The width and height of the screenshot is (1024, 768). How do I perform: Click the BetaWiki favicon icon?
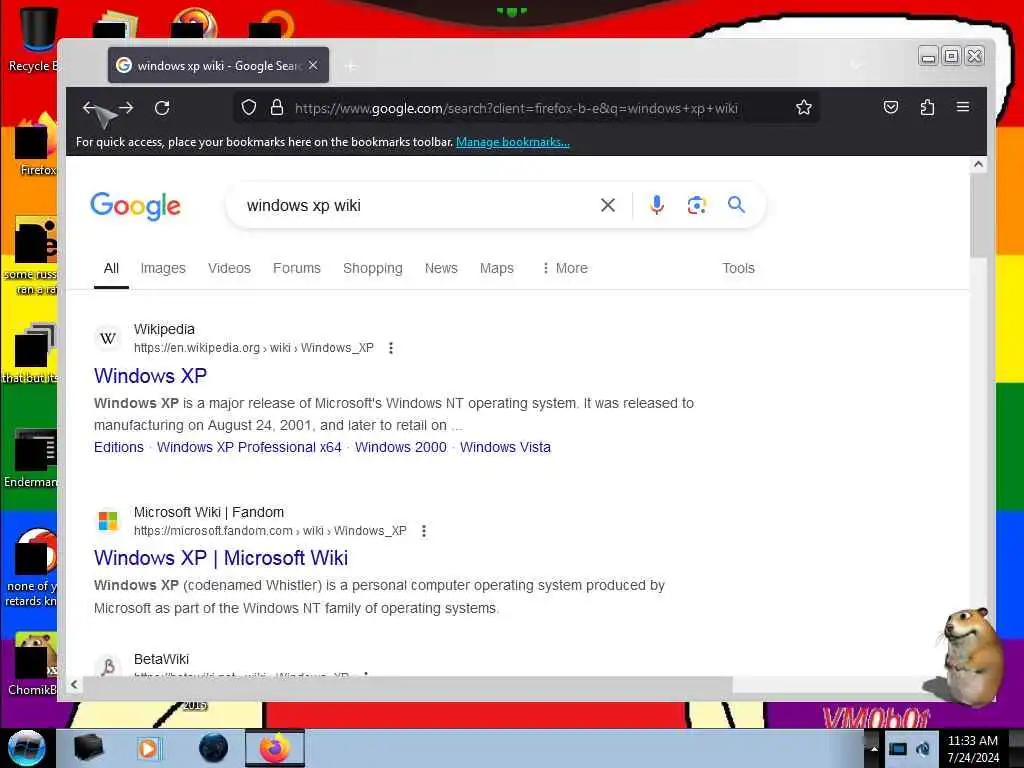pyautogui.click(x=108, y=666)
